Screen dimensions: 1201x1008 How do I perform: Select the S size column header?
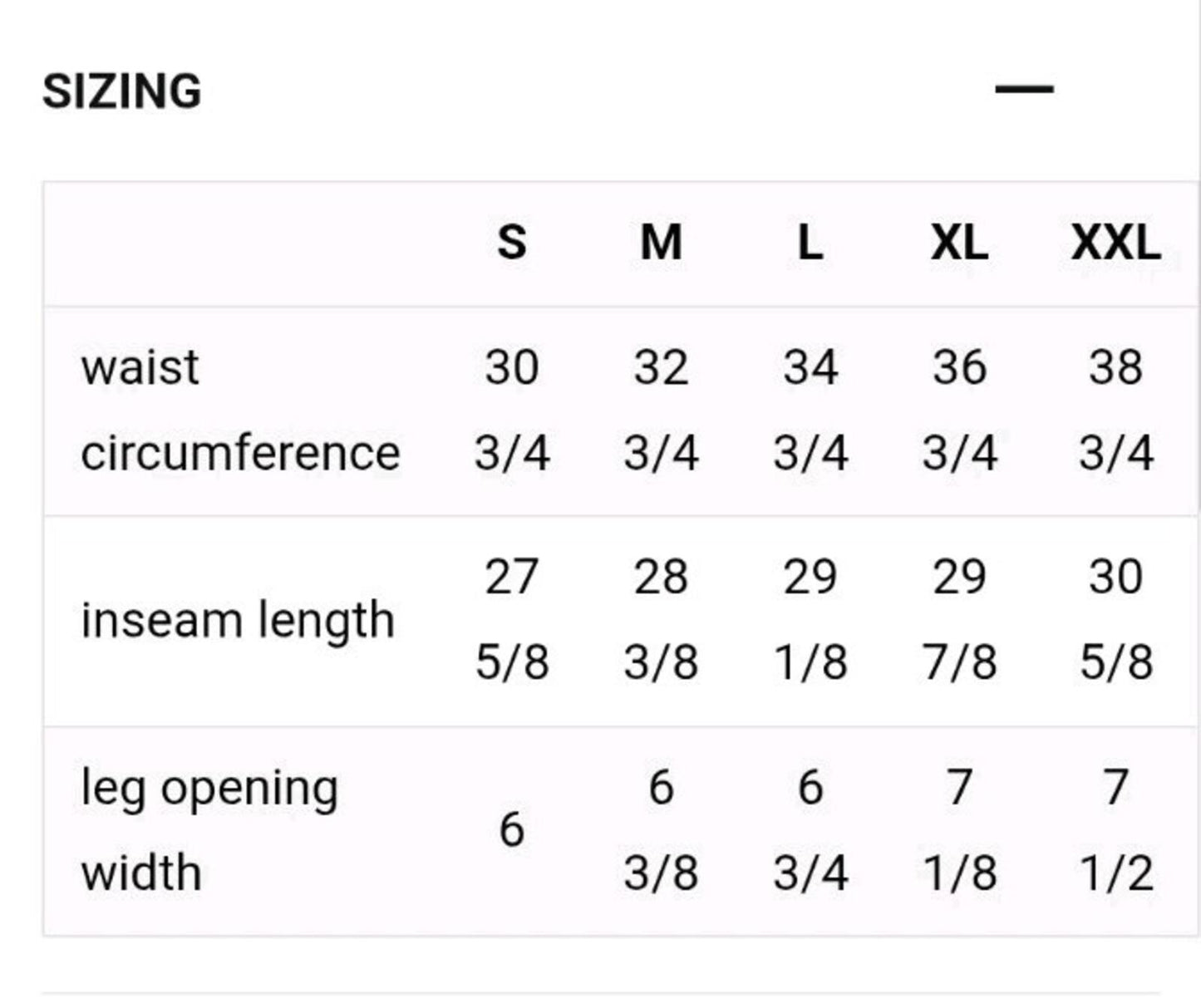511,243
